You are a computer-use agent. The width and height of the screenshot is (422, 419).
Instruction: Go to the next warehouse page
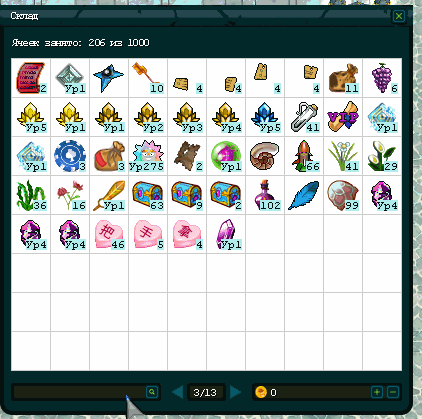click(235, 392)
